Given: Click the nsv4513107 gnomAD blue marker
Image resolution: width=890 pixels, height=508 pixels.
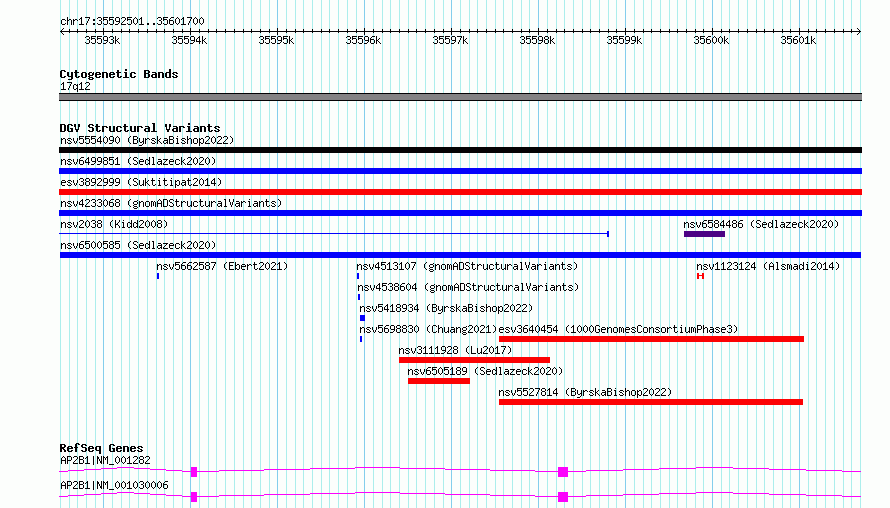Looking at the screenshot, I should coord(358,276).
